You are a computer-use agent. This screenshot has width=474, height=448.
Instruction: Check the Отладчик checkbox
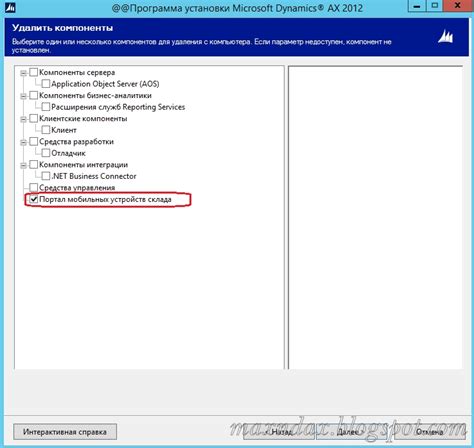pyautogui.click(x=46, y=153)
